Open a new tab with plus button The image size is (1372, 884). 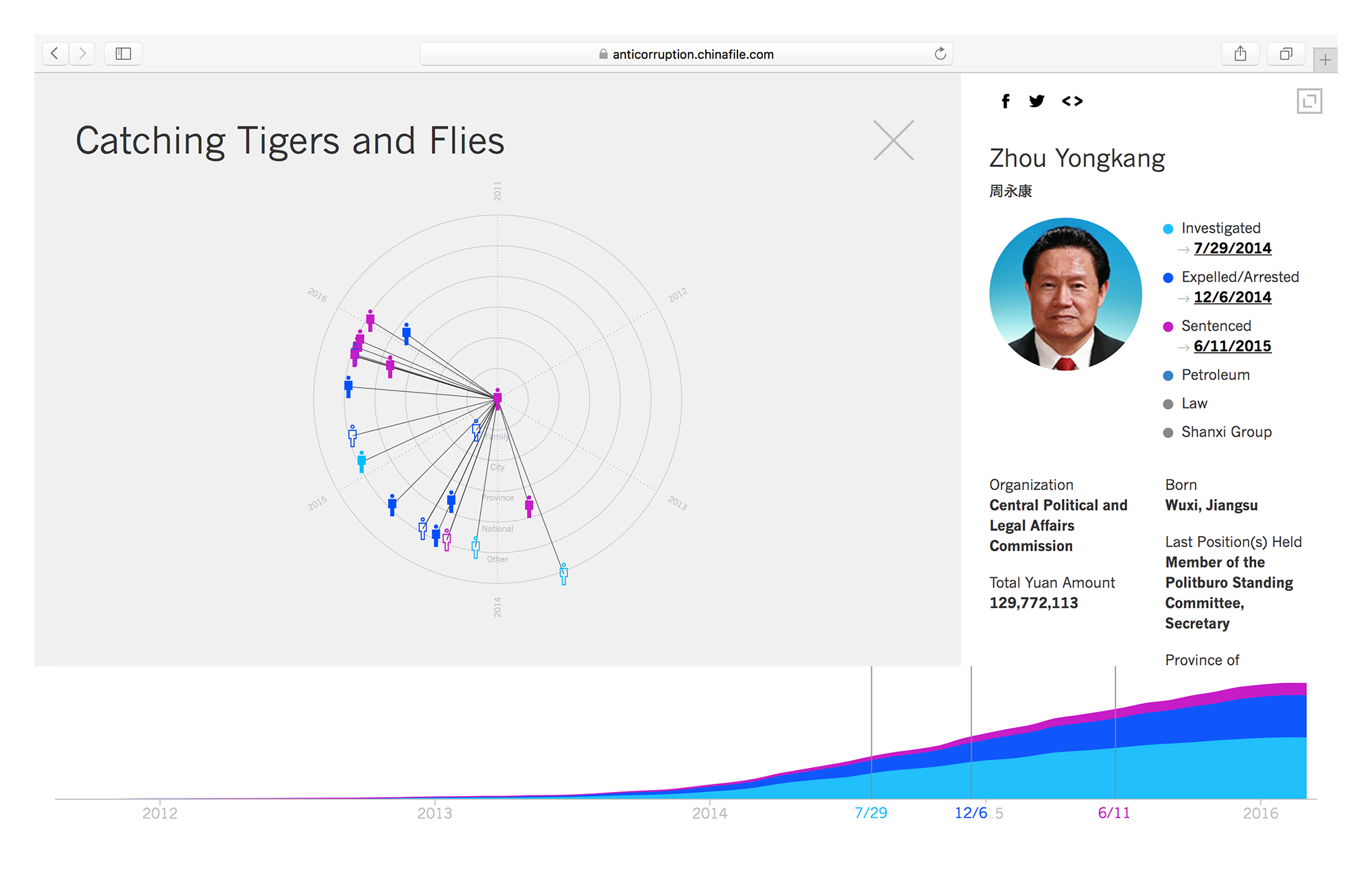(1325, 60)
